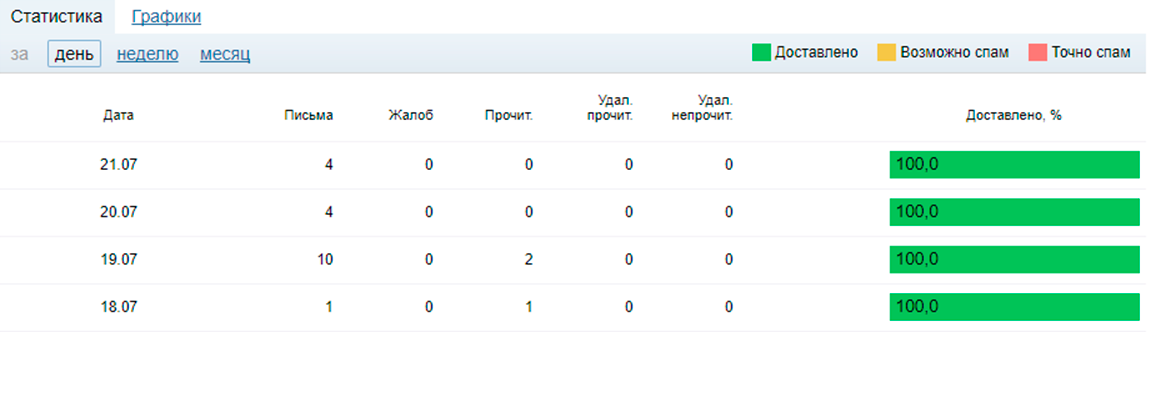Click the Прочит. column header
This screenshot has width=1161, height=402.
[509, 115]
